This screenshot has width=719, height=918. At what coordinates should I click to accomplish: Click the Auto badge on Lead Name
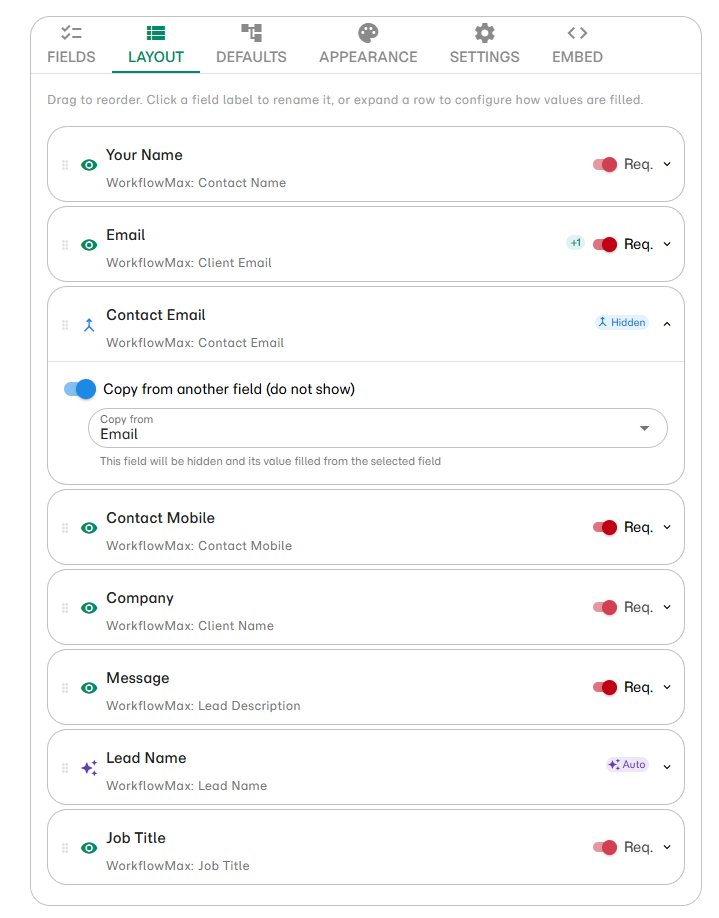coord(627,764)
